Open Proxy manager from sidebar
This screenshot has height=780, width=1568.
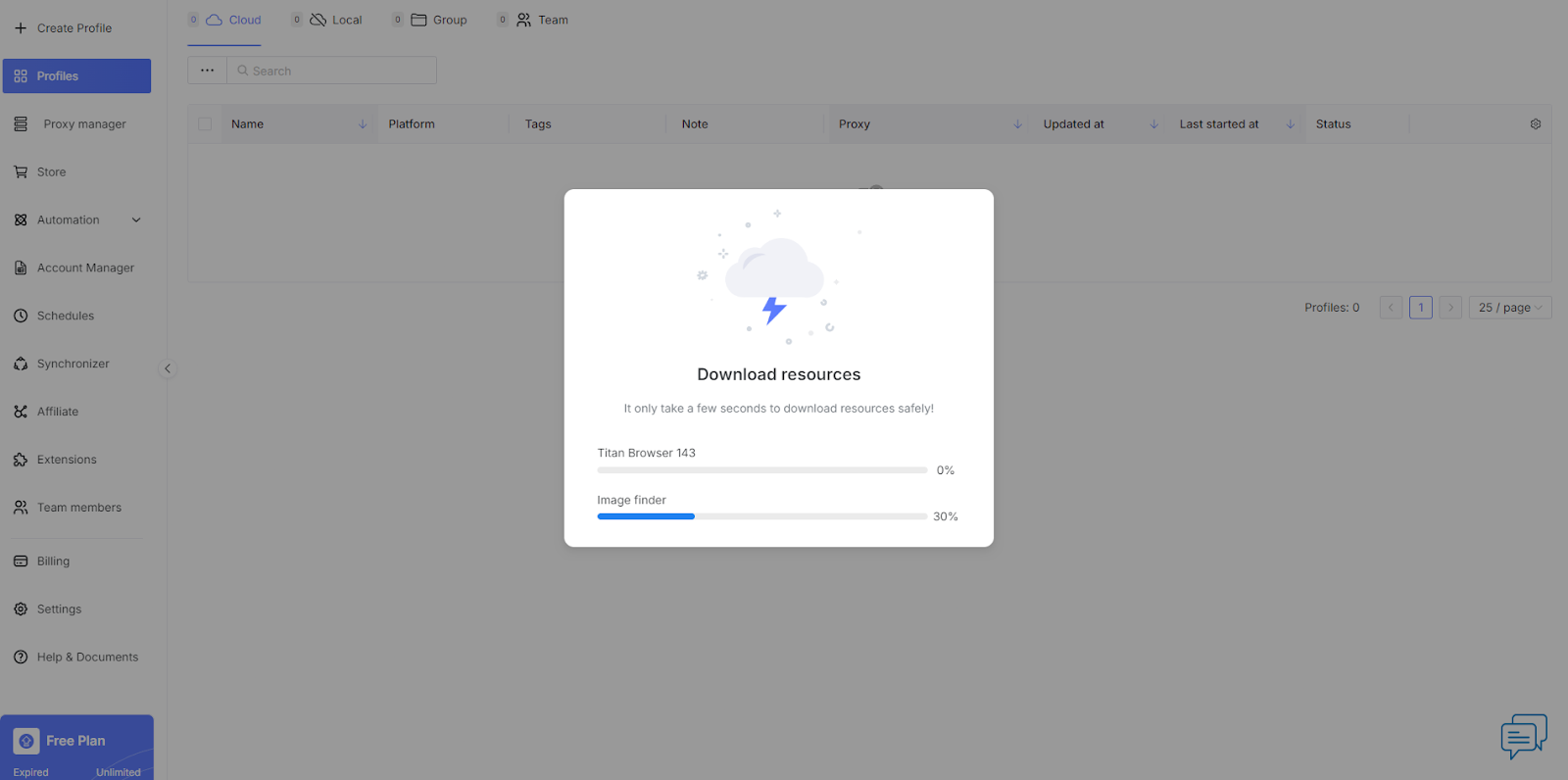coord(84,124)
